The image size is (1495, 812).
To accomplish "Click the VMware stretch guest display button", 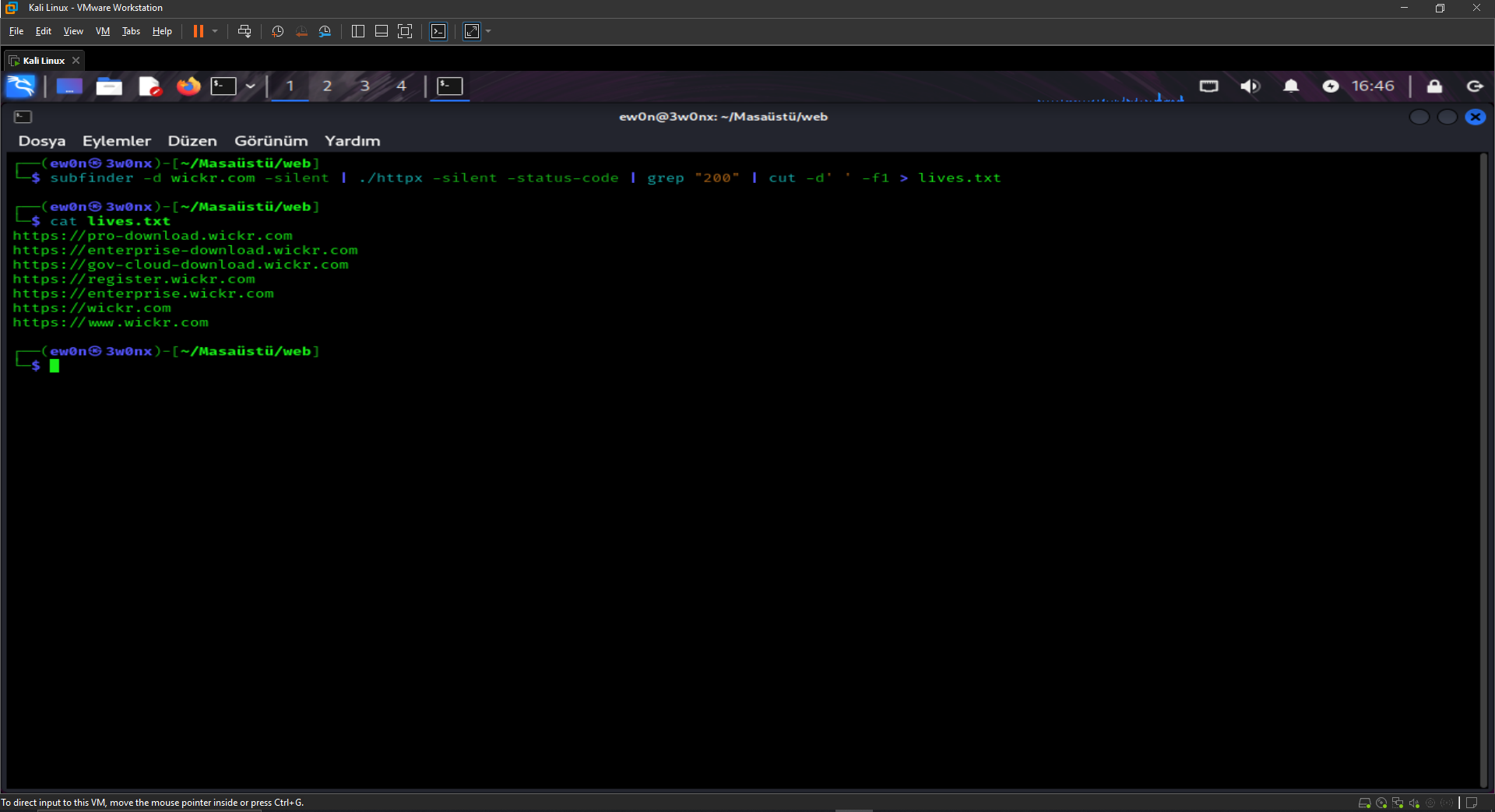I will [472, 31].
